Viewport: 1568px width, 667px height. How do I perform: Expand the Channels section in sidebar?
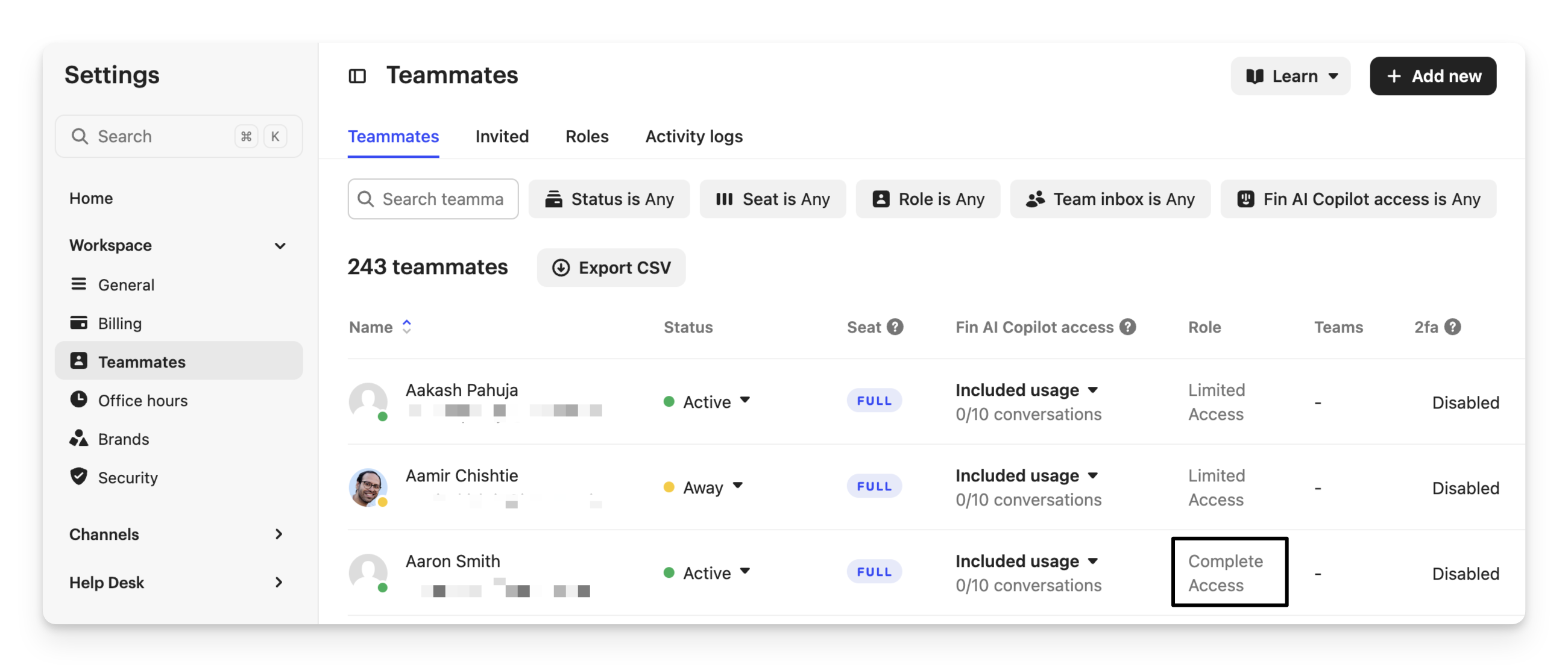(x=279, y=534)
